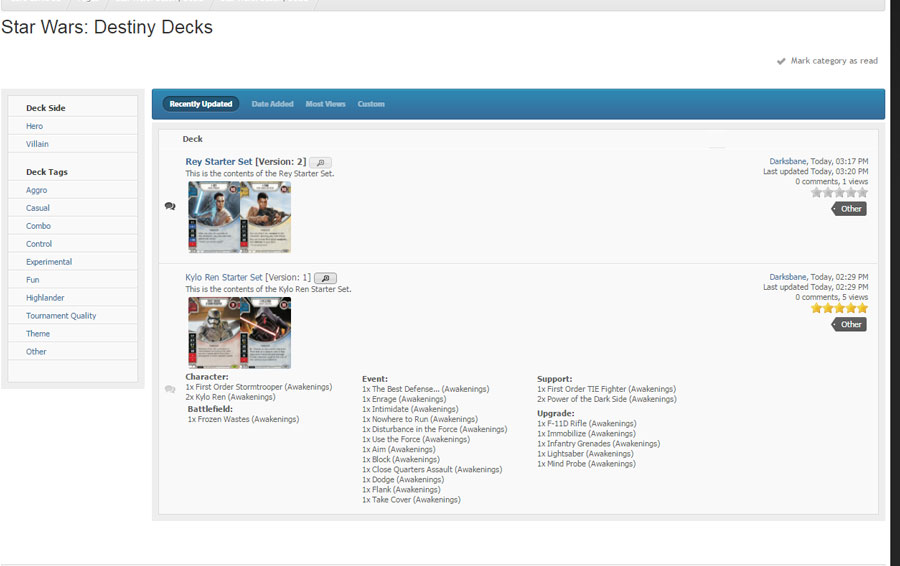Screen dimensions: 900x566
Task: Open Darksbane profile on Rey Starter Set row
Action: coord(788,162)
